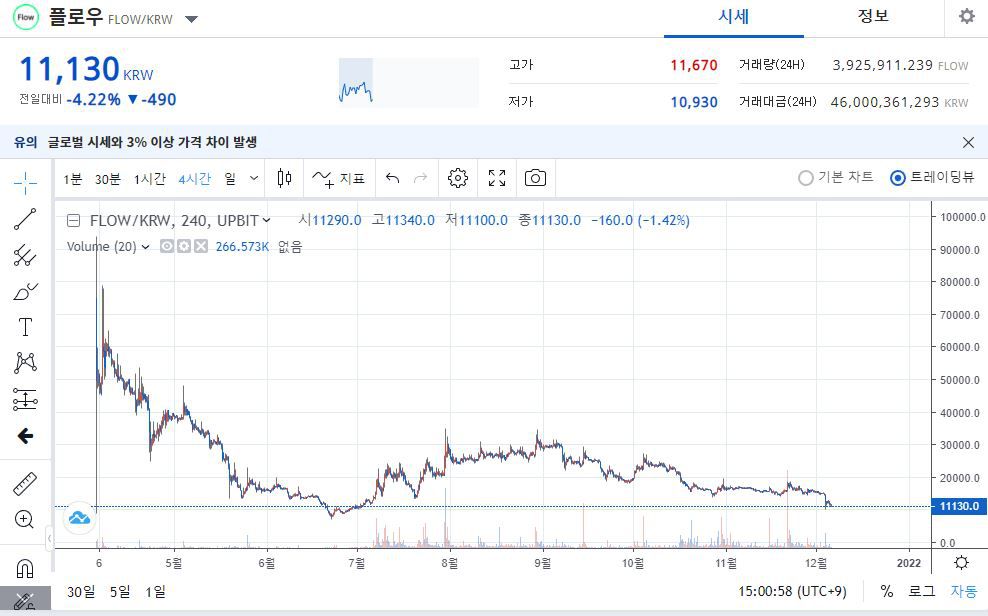This screenshot has height=616, width=988.
Task: Toggle percent scale mode
Action: point(887,591)
